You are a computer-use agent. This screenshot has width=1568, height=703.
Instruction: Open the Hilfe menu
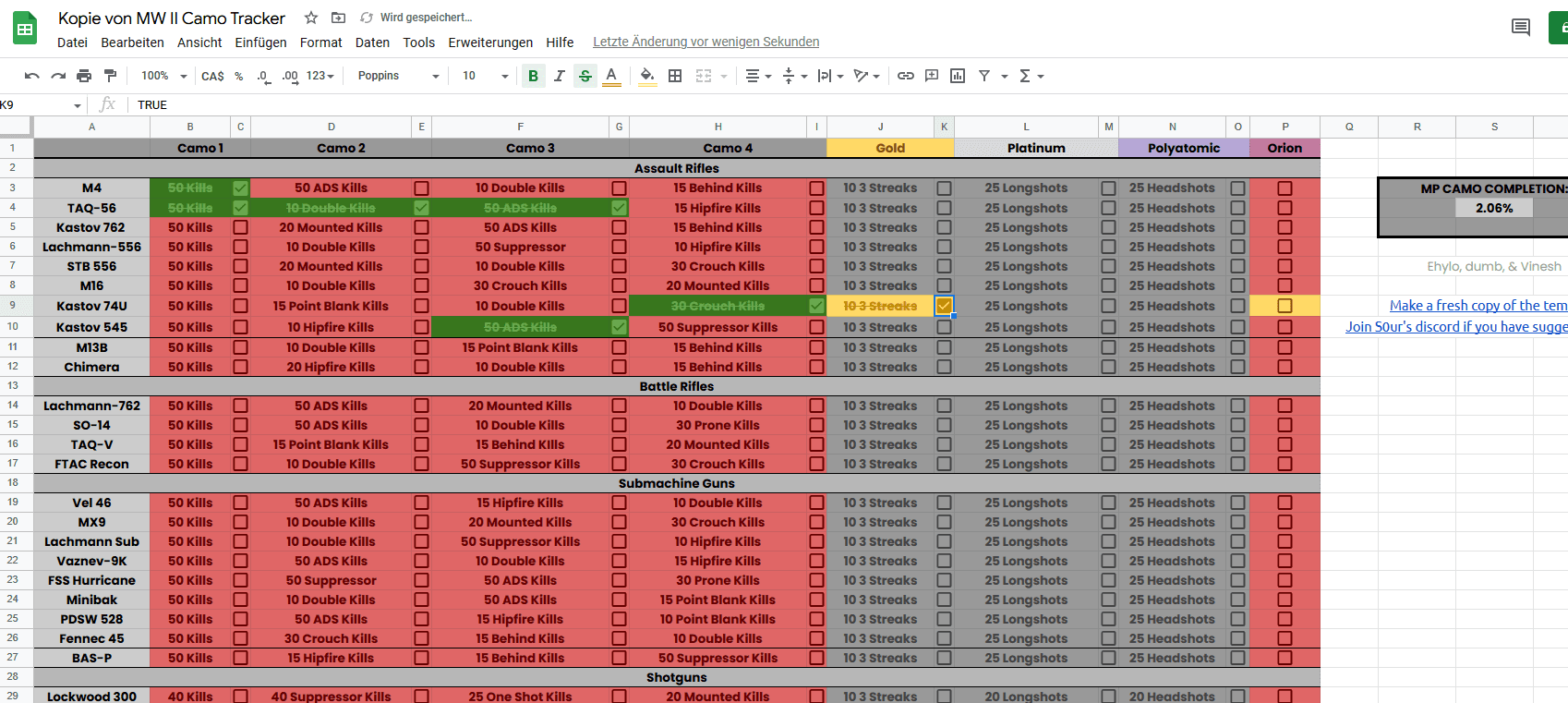tap(560, 42)
